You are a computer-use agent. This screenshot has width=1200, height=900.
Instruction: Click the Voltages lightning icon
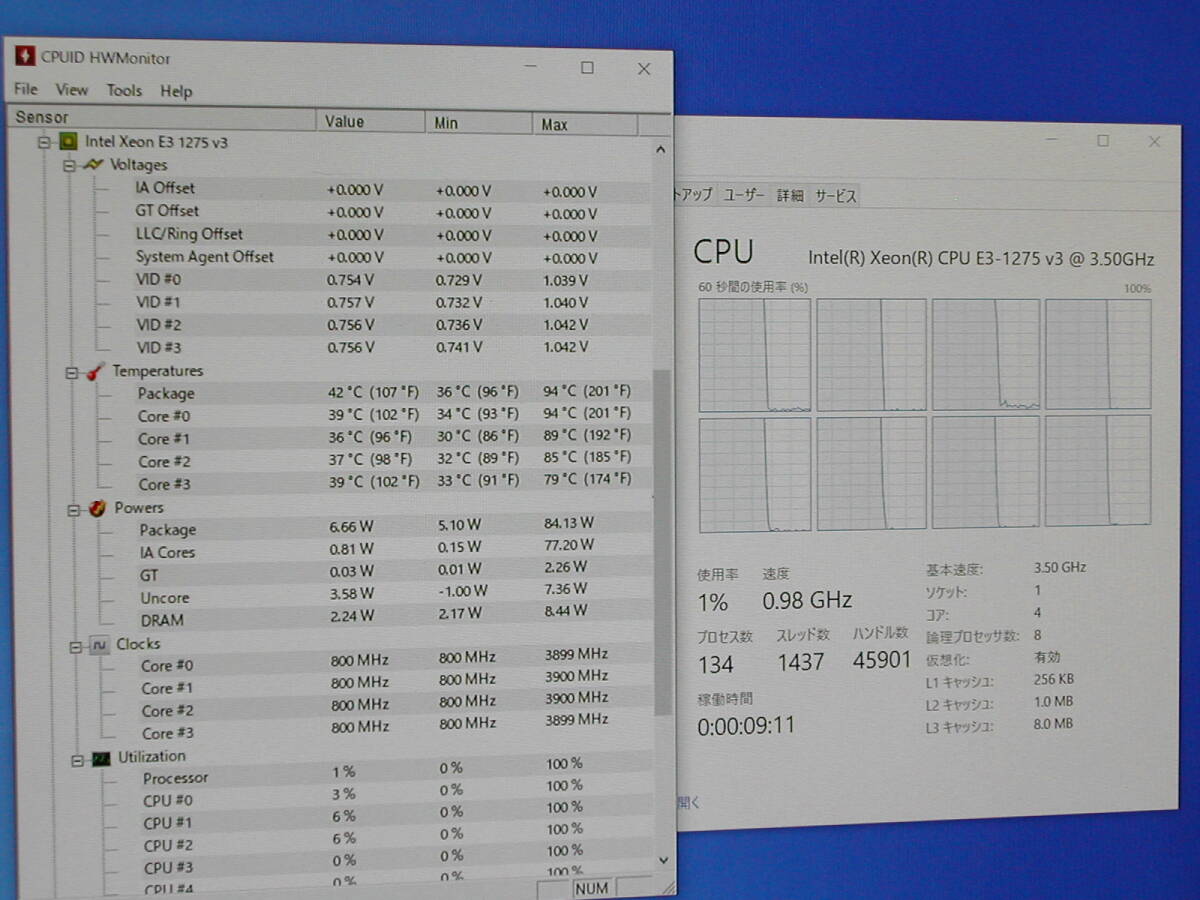pyautogui.click(x=94, y=164)
